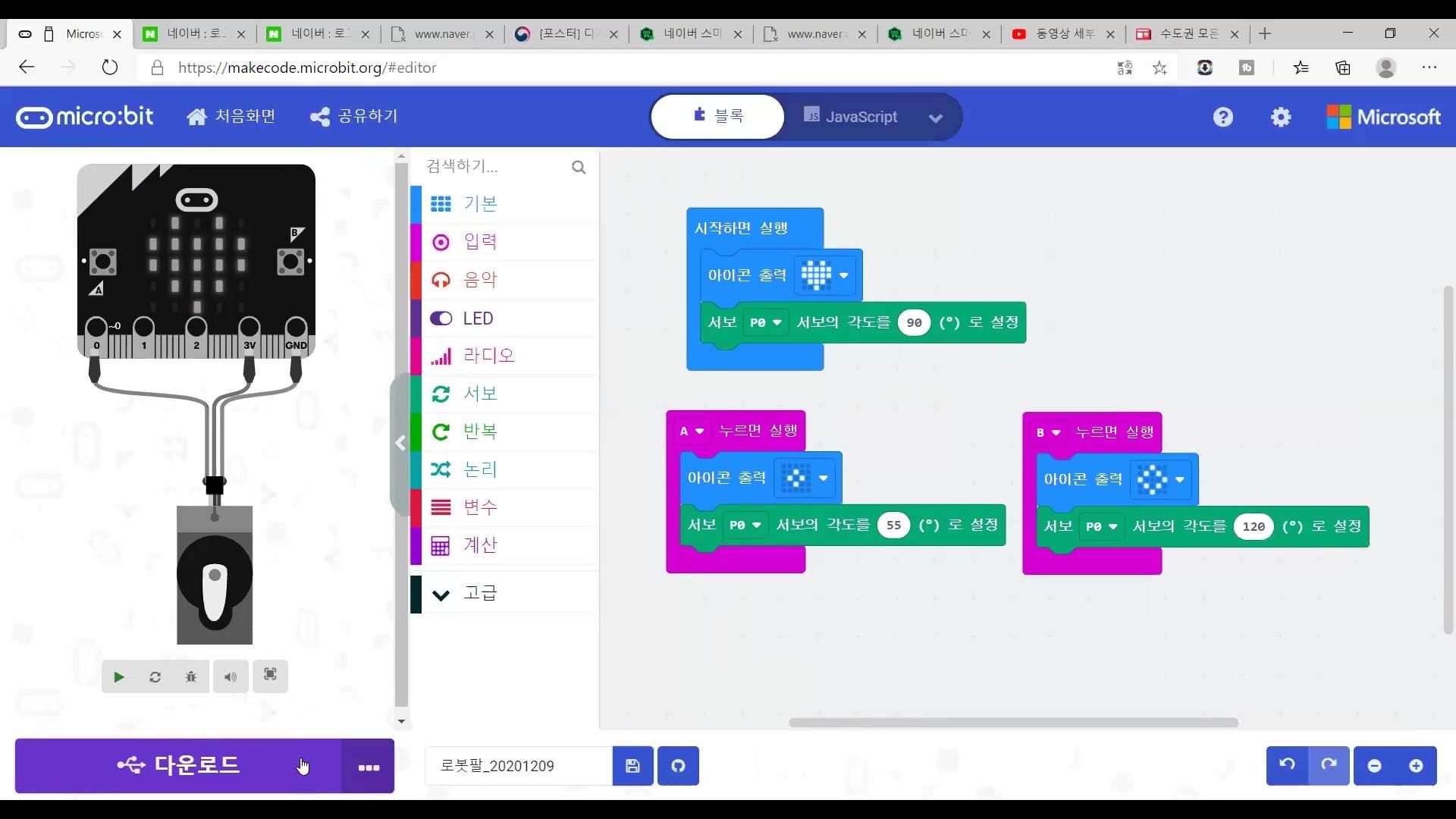Restart the simulator with the refresh icon

pyautogui.click(x=154, y=676)
